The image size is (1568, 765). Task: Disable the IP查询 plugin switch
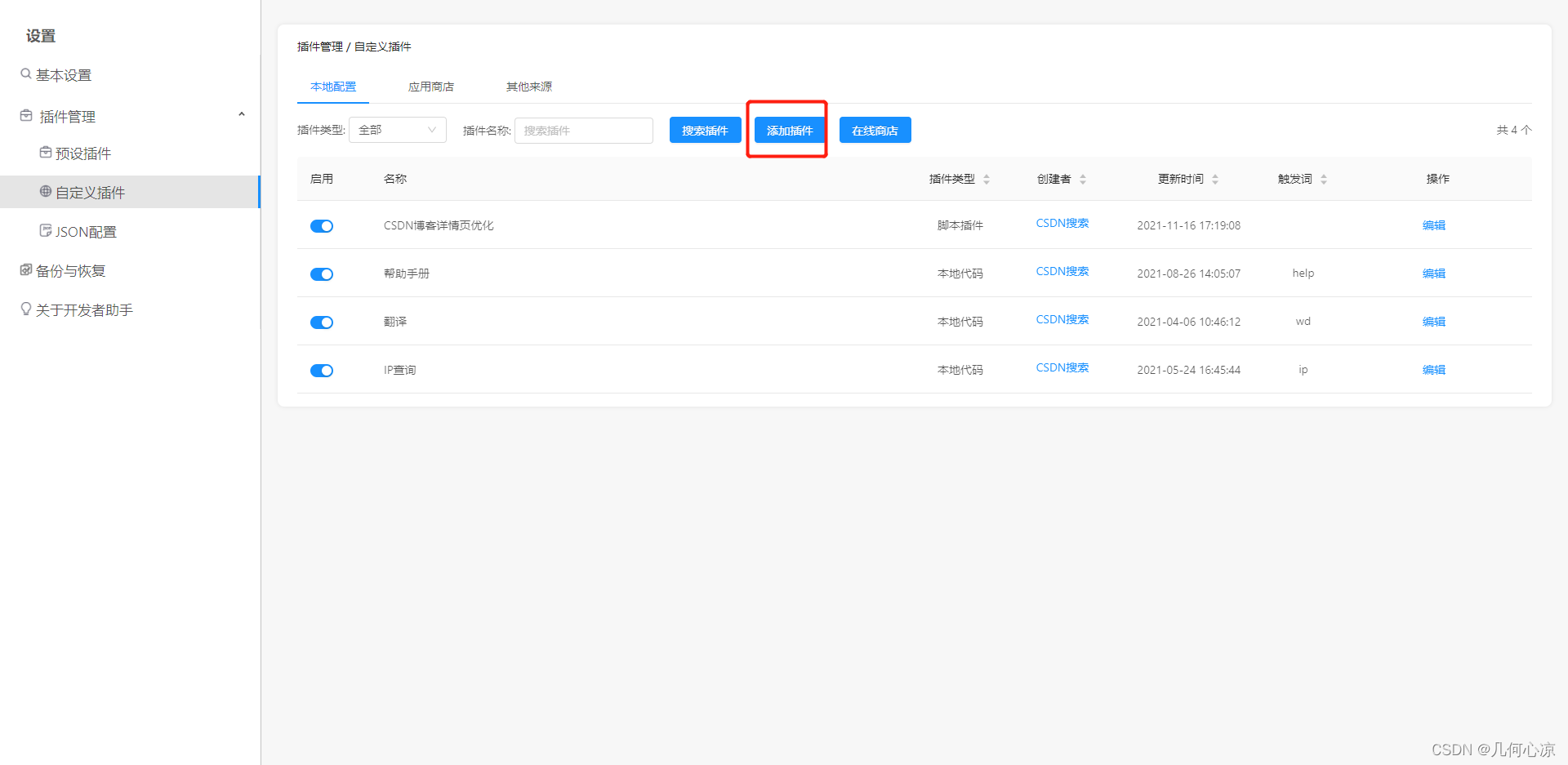[322, 371]
